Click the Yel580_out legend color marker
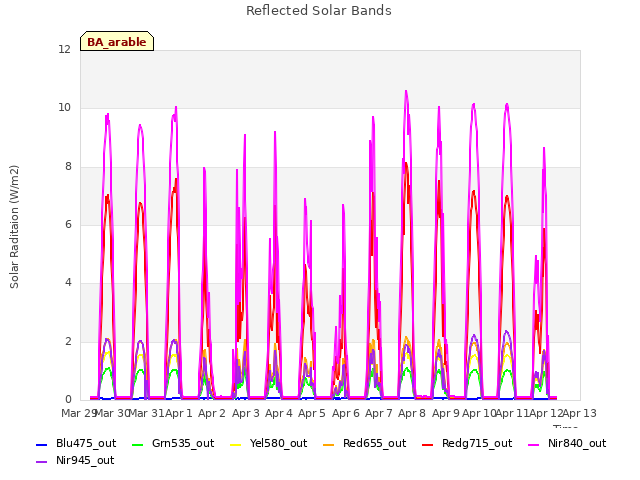The width and height of the screenshot is (640, 480). pyautogui.click(x=236, y=444)
